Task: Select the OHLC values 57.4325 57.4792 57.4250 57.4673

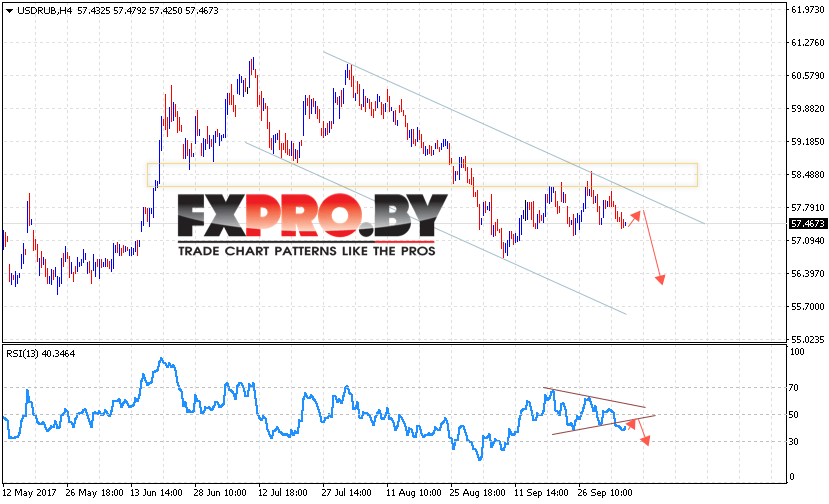Action: click(x=148, y=11)
